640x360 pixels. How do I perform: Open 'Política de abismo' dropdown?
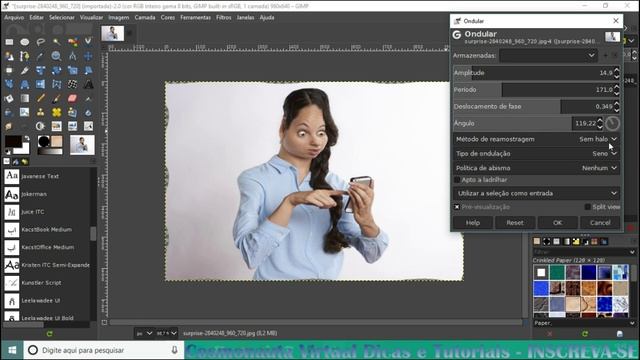(x=536, y=168)
